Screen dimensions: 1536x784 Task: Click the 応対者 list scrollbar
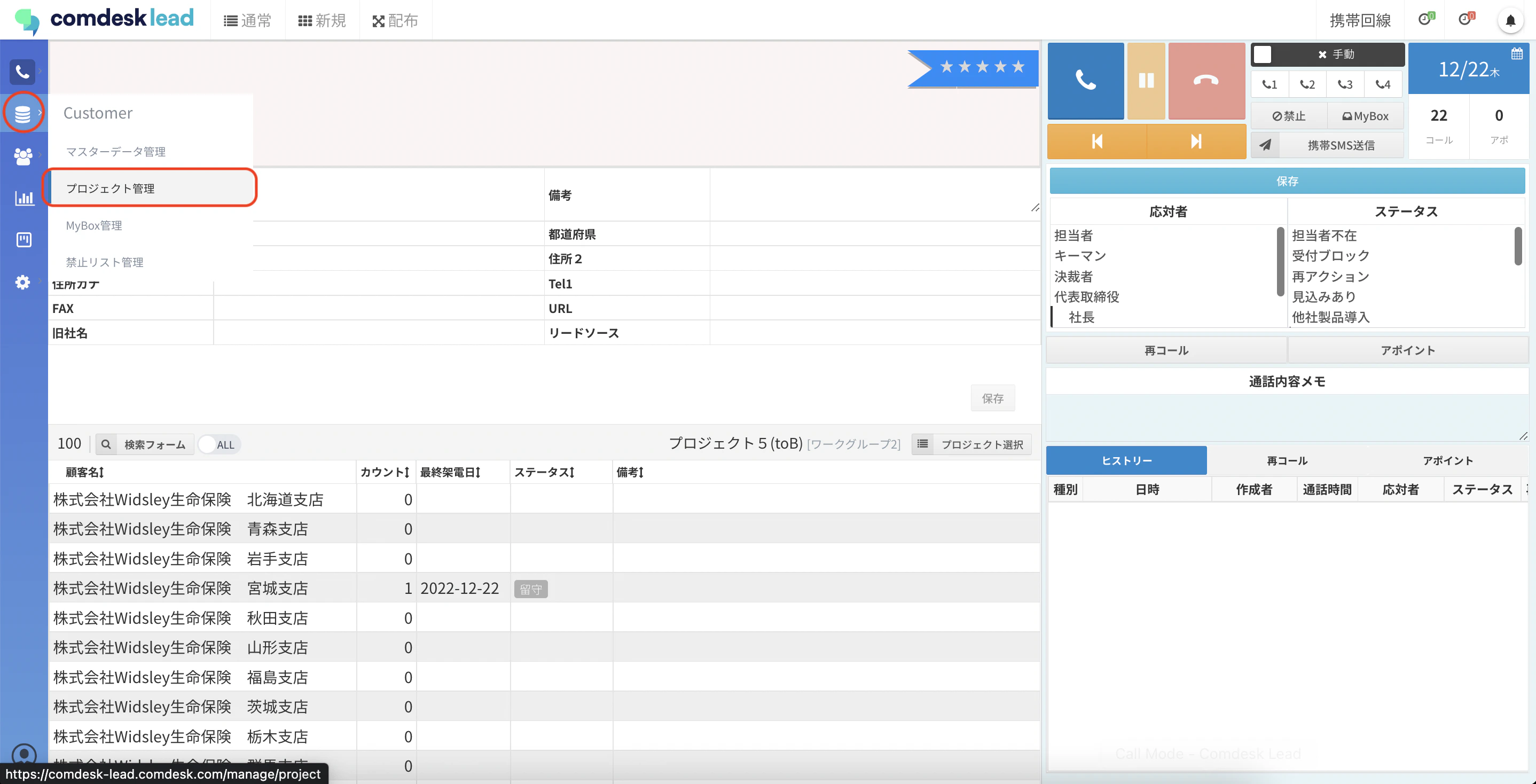[x=1280, y=261]
